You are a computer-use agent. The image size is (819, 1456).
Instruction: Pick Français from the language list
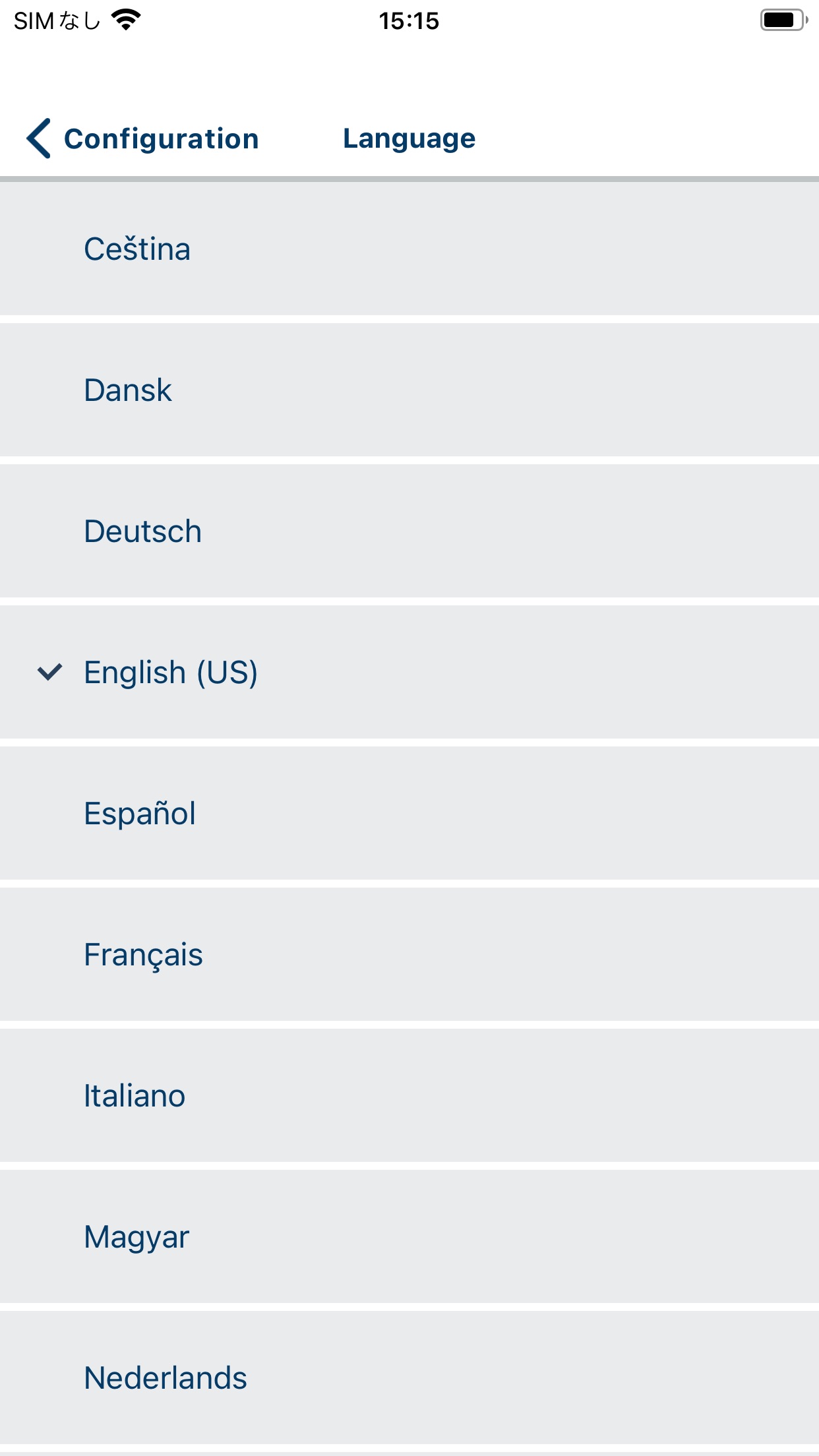point(409,954)
